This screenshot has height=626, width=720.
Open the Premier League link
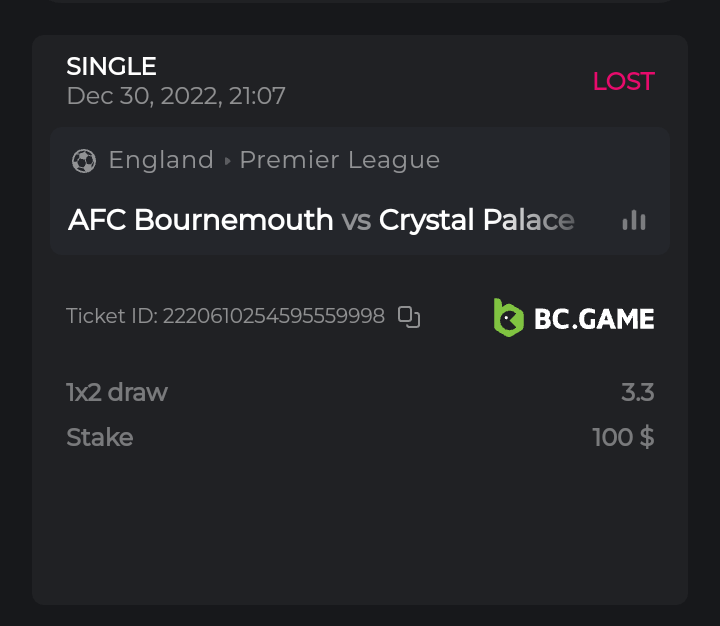point(340,160)
